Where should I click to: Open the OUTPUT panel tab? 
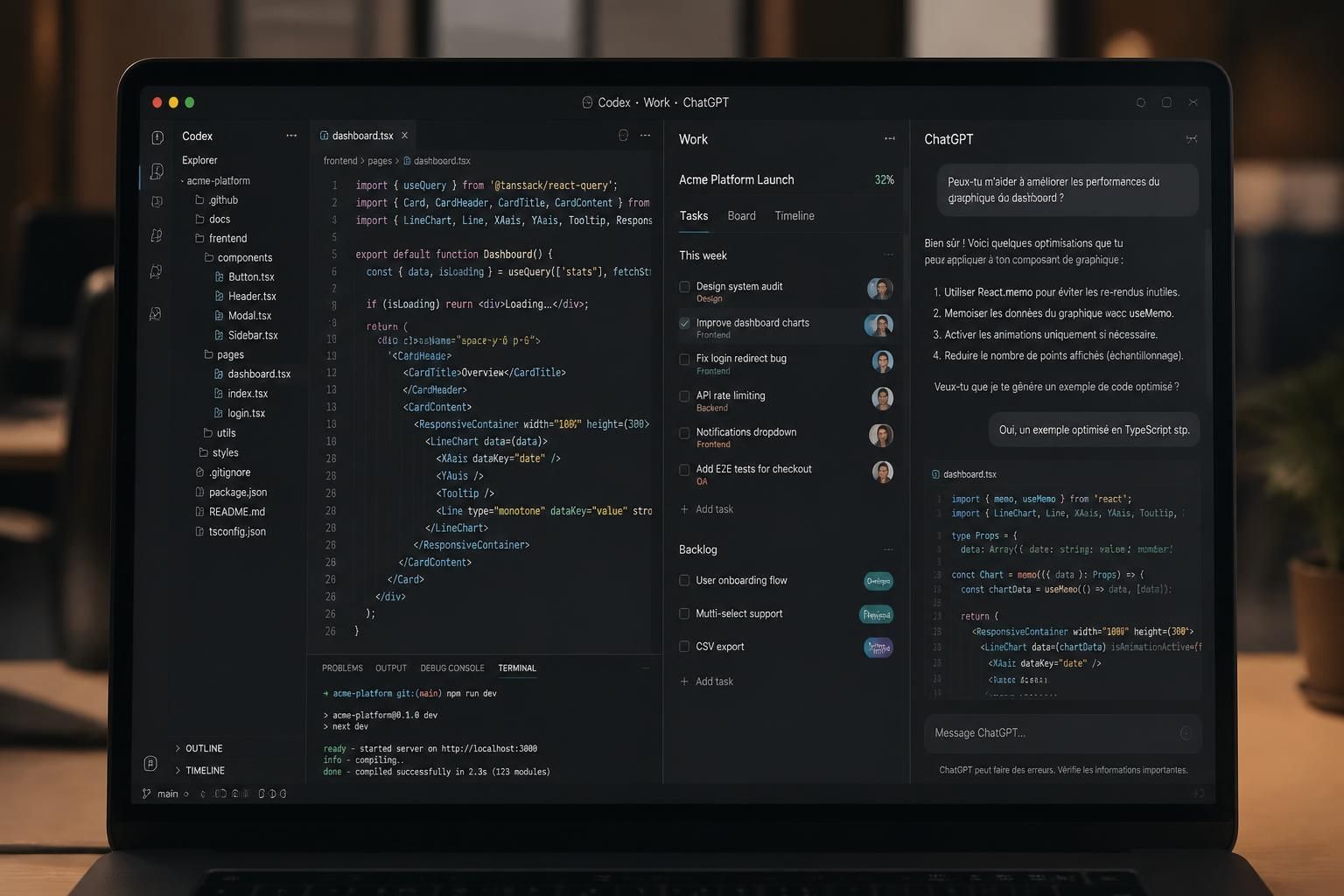pyautogui.click(x=391, y=668)
